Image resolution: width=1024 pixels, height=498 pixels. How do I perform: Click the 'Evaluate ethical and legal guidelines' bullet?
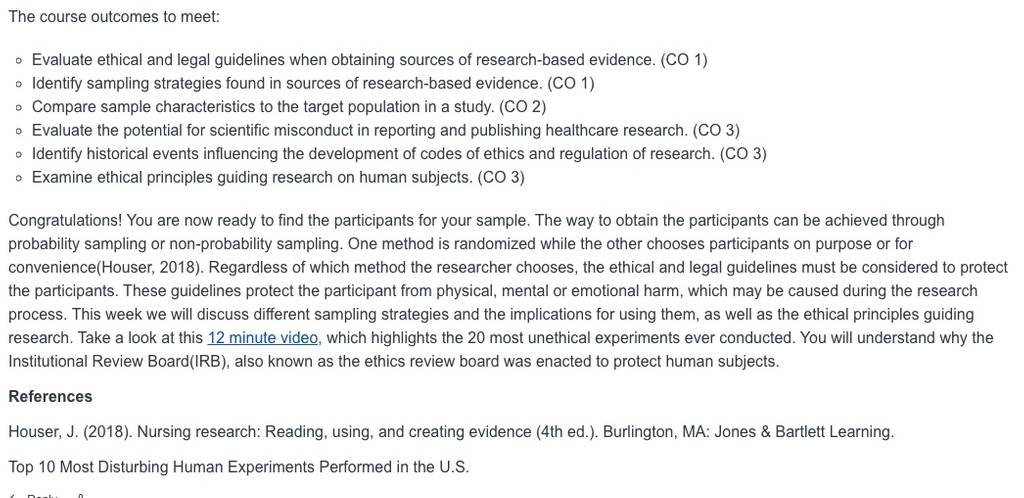(x=370, y=60)
